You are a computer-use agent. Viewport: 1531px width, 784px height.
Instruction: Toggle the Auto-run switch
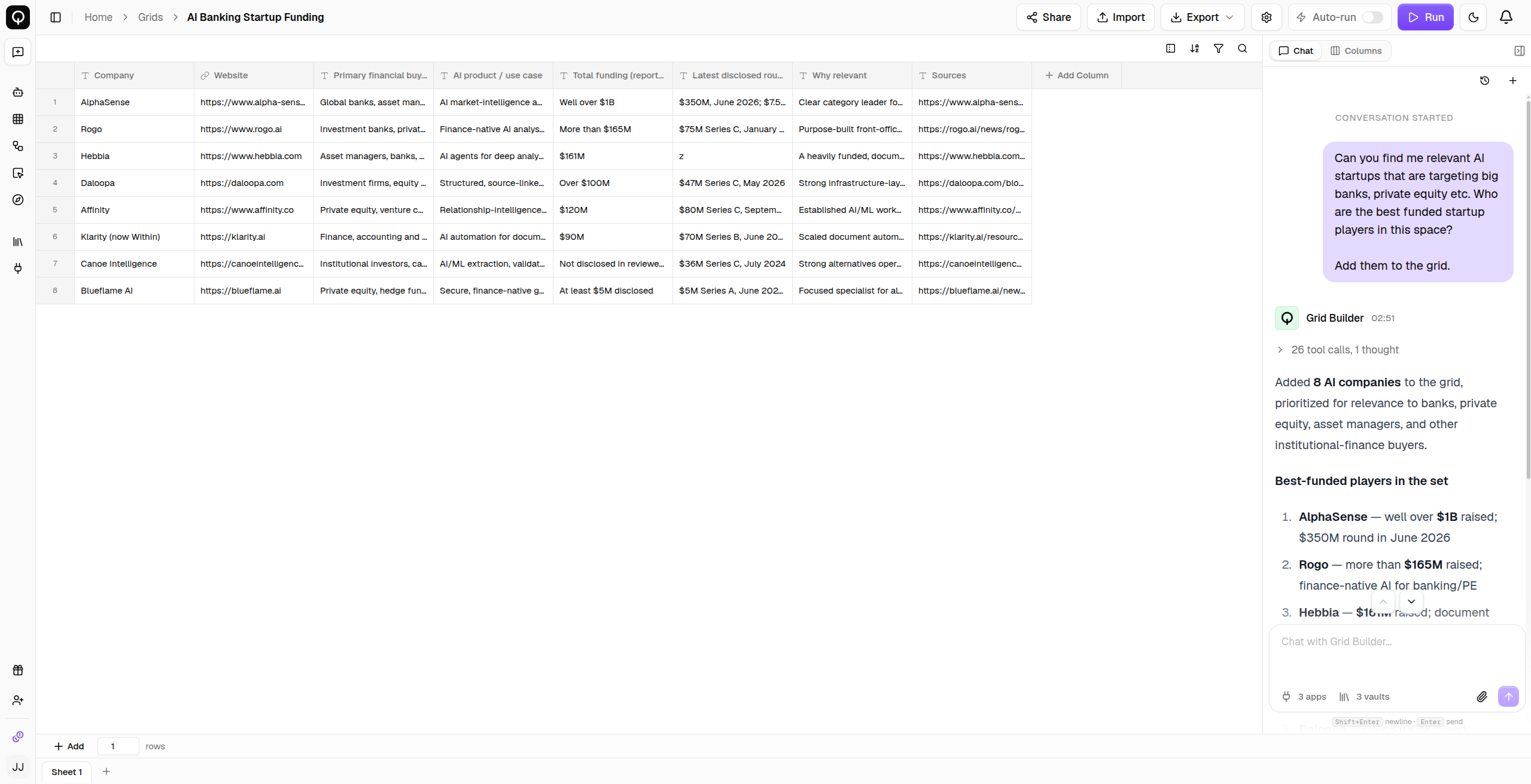pyautogui.click(x=1372, y=17)
